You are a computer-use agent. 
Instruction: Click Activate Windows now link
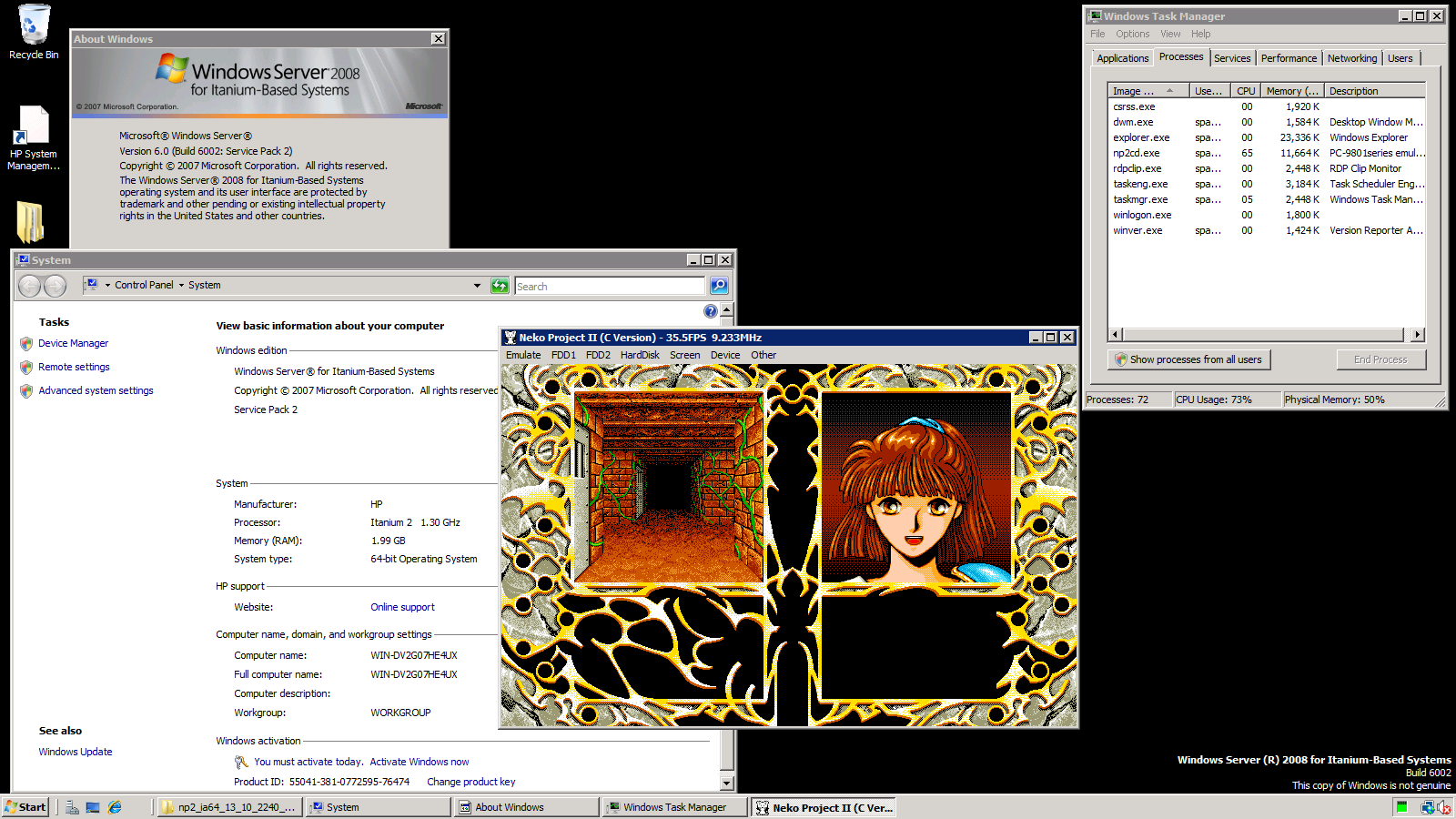click(420, 762)
